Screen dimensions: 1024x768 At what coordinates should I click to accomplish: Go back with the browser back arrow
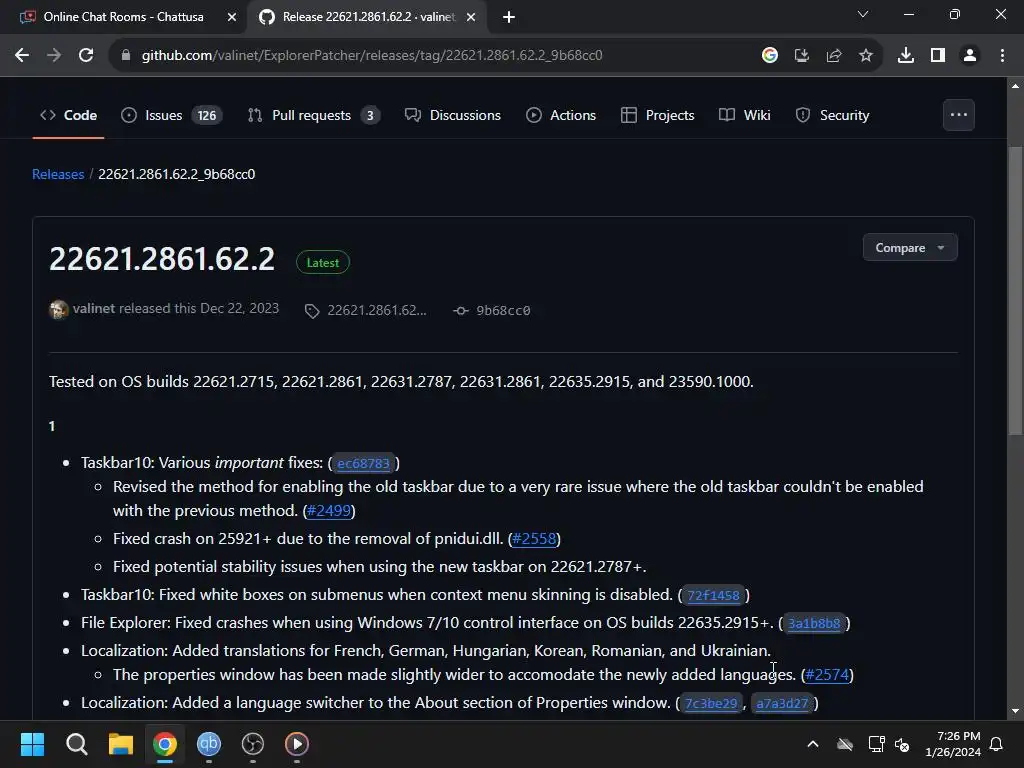tap(22, 56)
